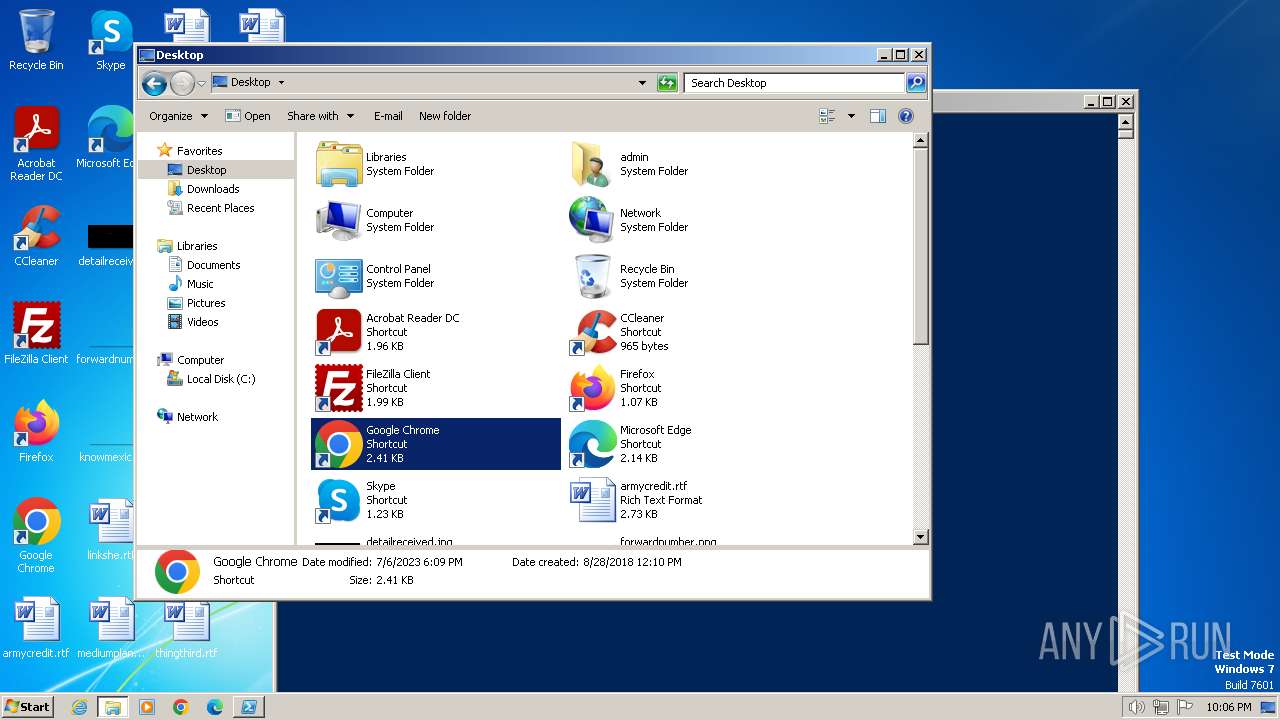Select mediumplan document desktop icon
This screenshot has width=1280, height=720.
pyautogui.click(x=110, y=628)
